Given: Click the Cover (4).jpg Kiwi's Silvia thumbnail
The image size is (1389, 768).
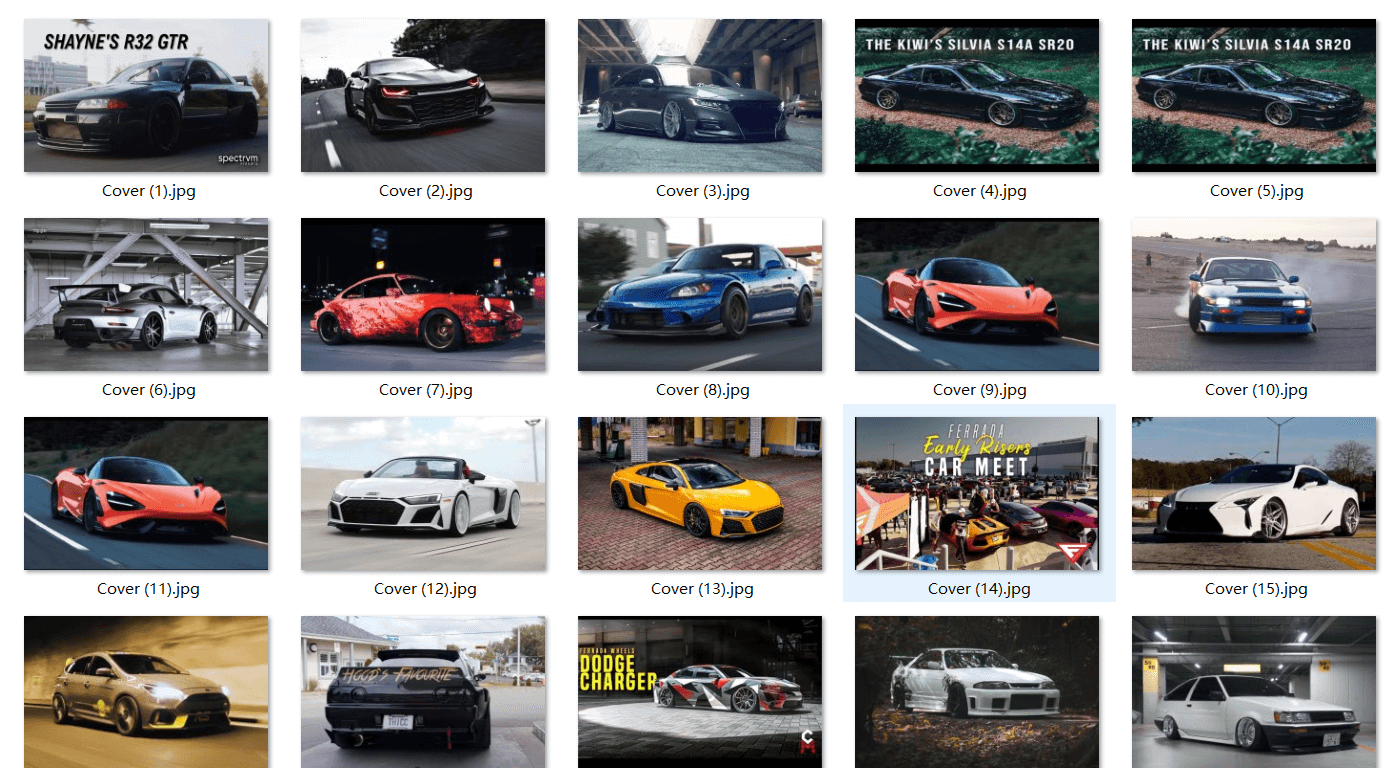Looking at the screenshot, I should (x=977, y=95).
